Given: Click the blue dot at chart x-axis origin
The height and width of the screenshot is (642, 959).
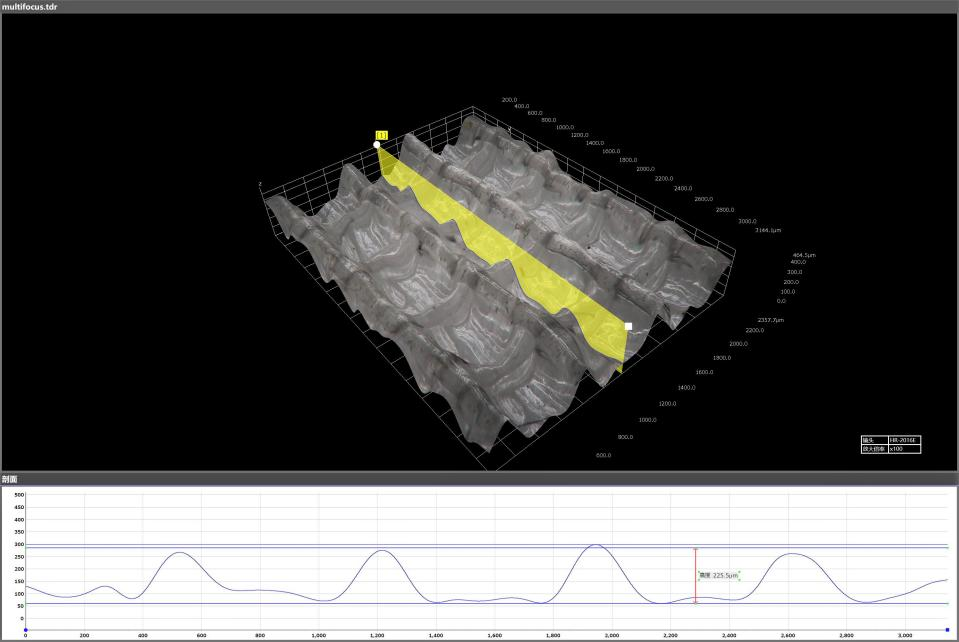Looking at the screenshot, I should point(25,630).
